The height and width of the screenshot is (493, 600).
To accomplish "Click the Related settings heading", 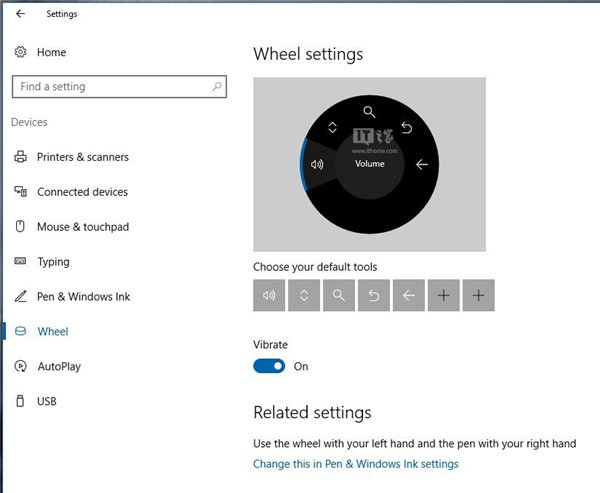I will (x=312, y=413).
